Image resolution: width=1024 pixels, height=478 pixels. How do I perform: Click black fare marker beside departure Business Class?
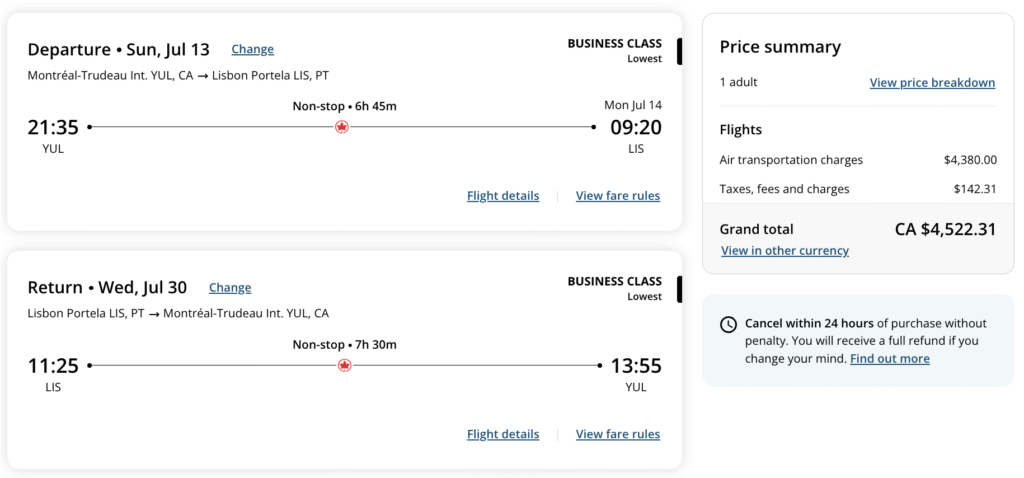point(680,51)
